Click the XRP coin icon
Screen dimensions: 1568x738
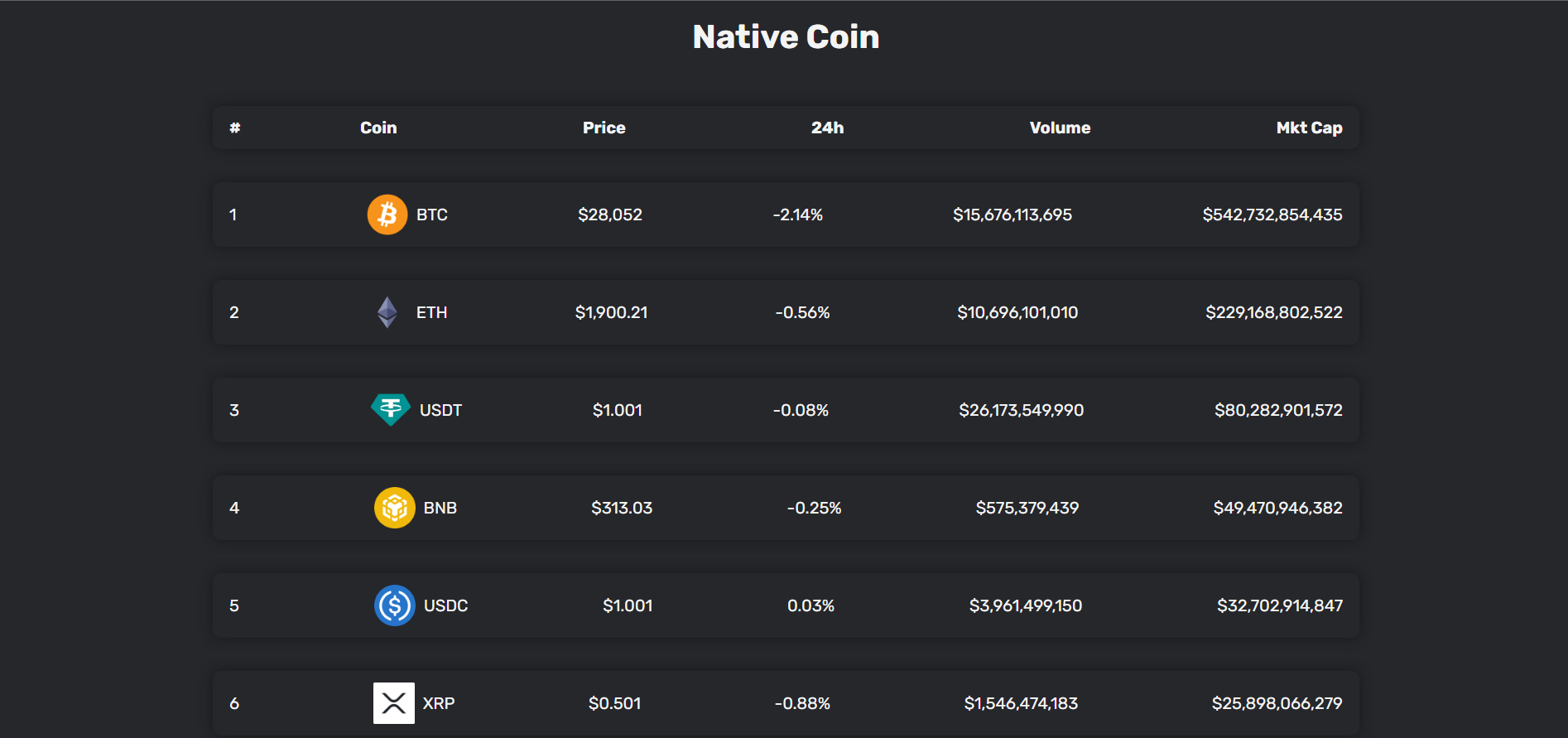point(394,702)
